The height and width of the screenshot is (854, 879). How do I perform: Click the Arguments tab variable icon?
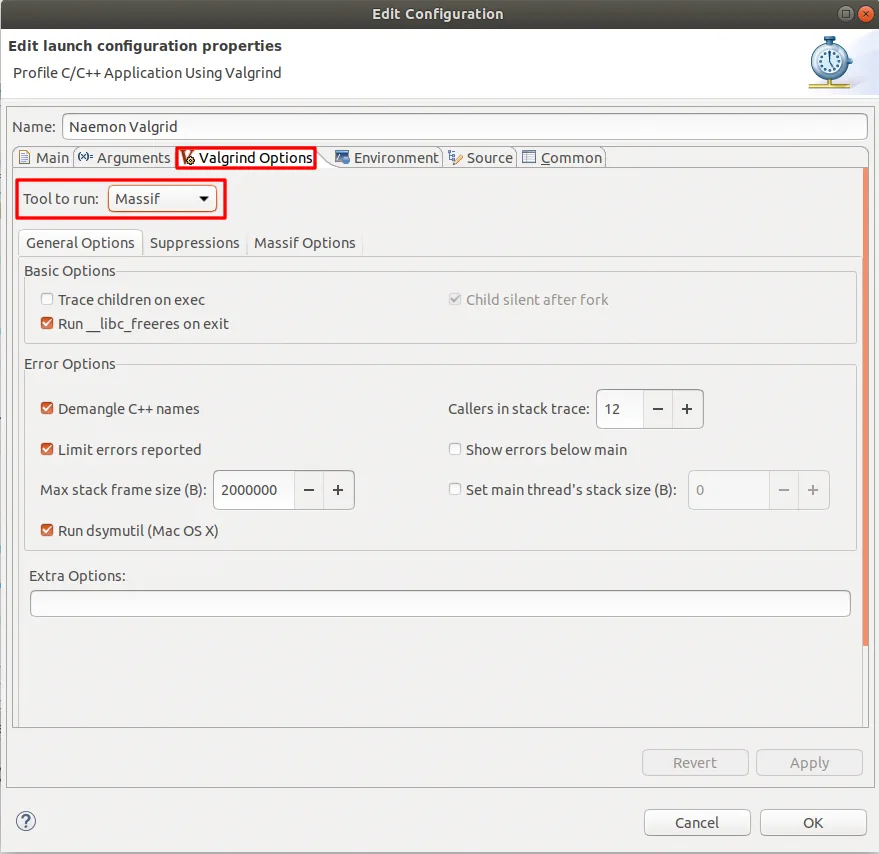85,156
